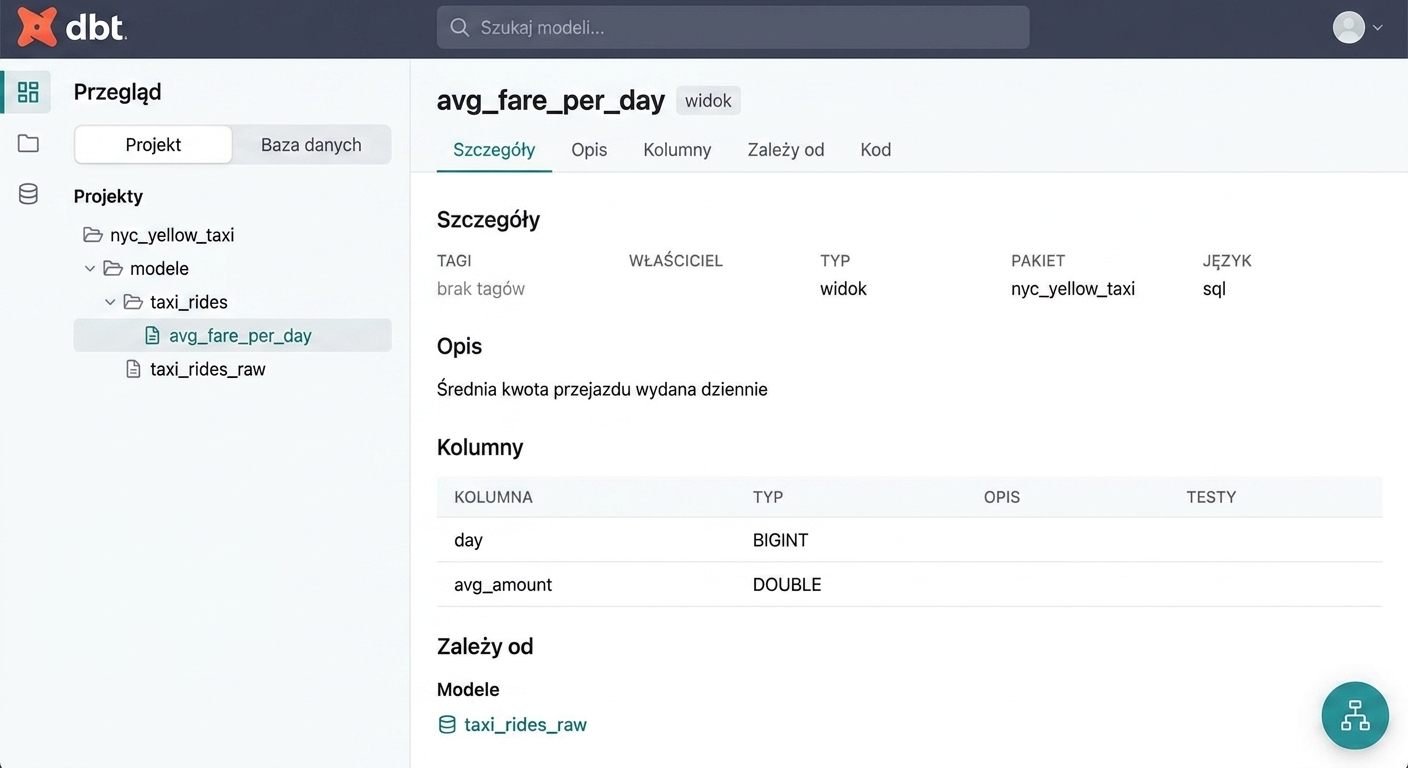Switch to the Projekt view toggle
Image resolution: width=1408 pixels, height=768 pixels.
(x=153, y=145)
